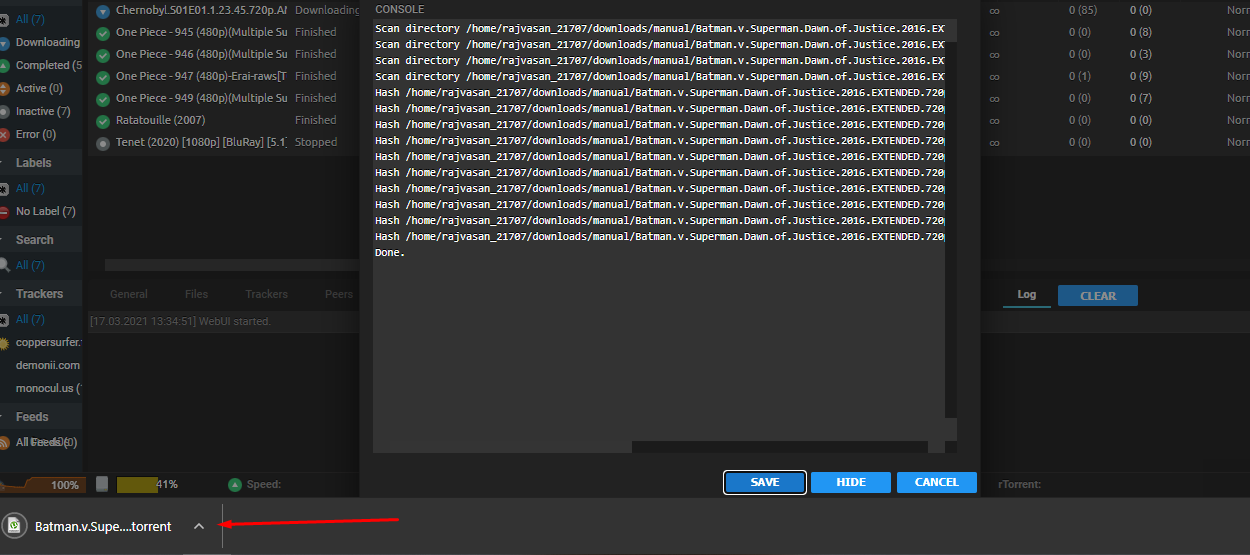Open the downloaded Batman.v.Supe....torrent file

[x=103, y=526]
